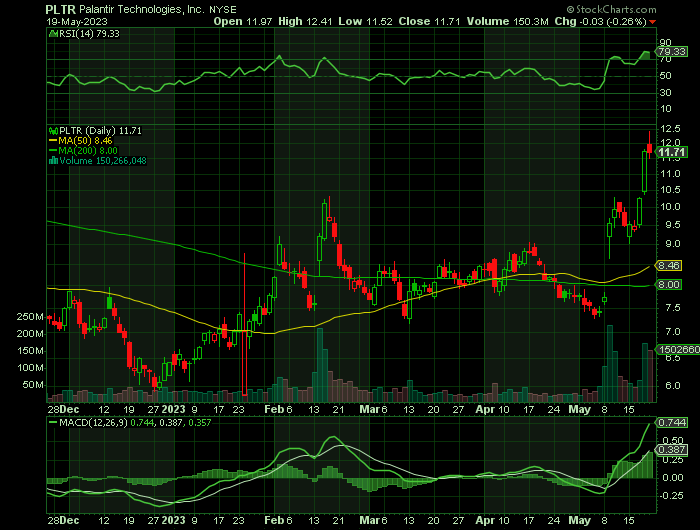Click the Close 11.71 value in header
Viewport: 700px width, 530px height.
[429, 21]
